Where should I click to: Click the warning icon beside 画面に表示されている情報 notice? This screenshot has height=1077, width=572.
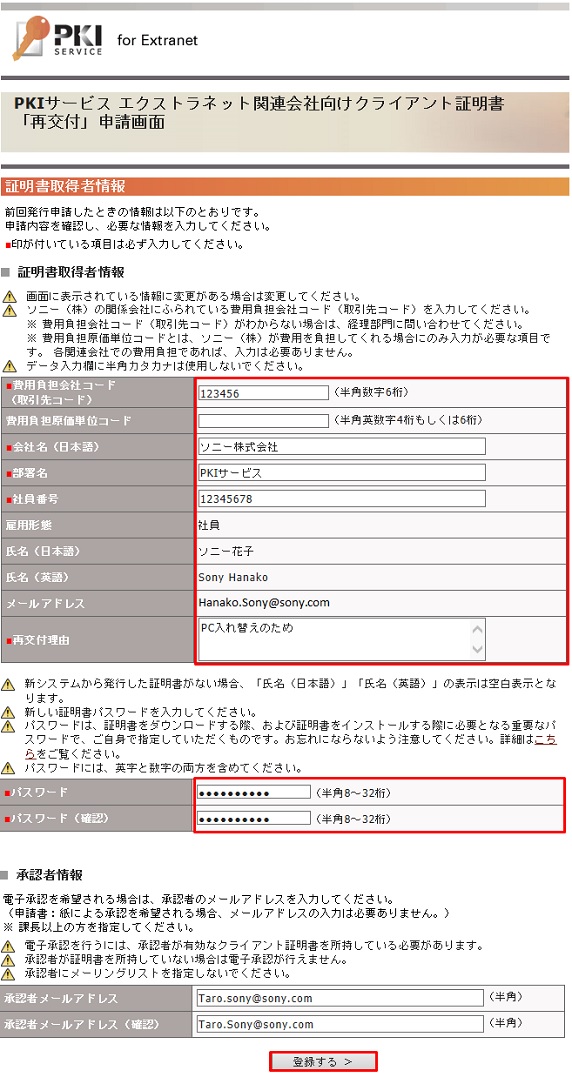point(8,297)
